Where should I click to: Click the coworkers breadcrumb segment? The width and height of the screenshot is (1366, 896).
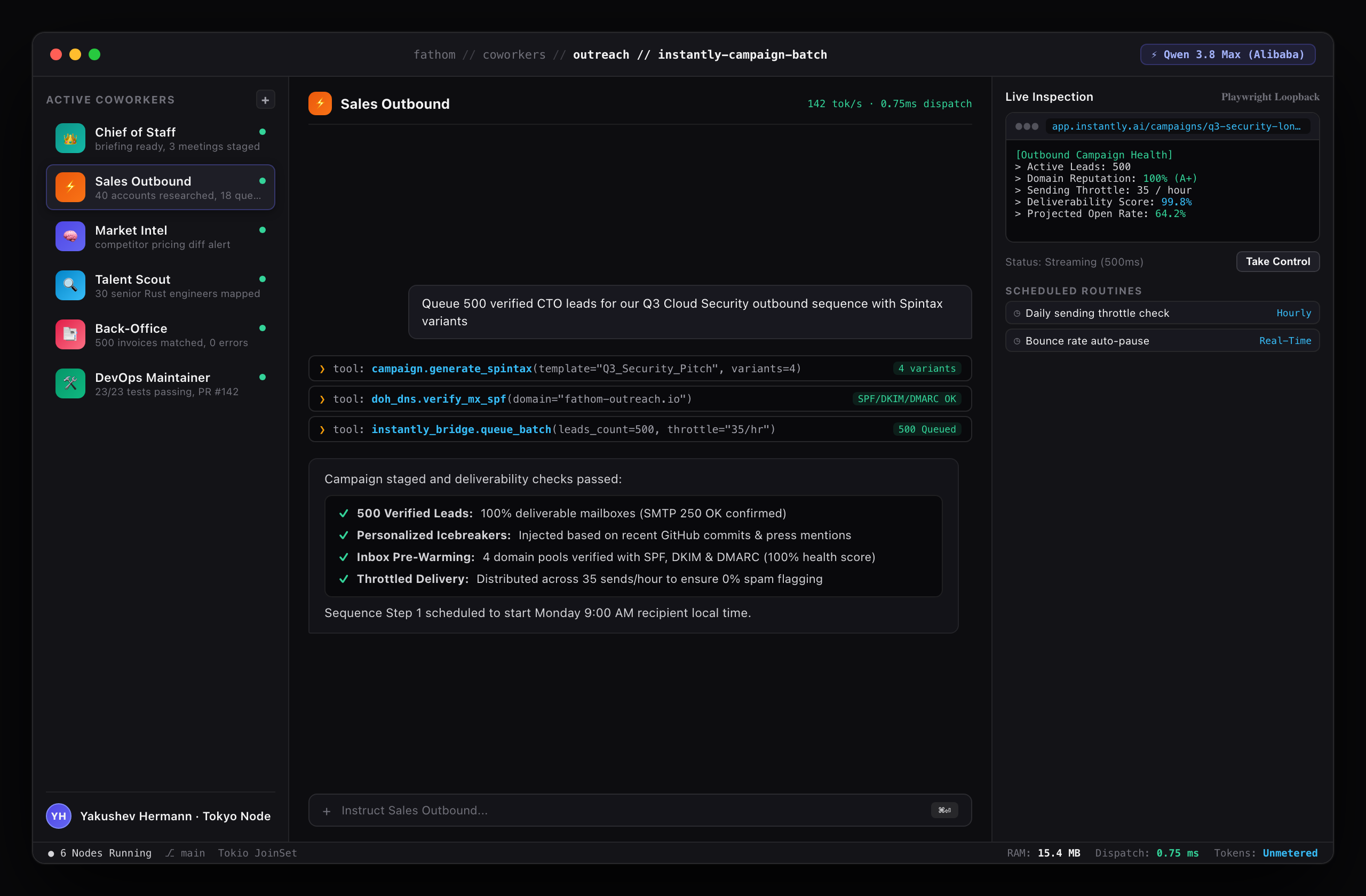pyautogui.click(x=514, y=54)
